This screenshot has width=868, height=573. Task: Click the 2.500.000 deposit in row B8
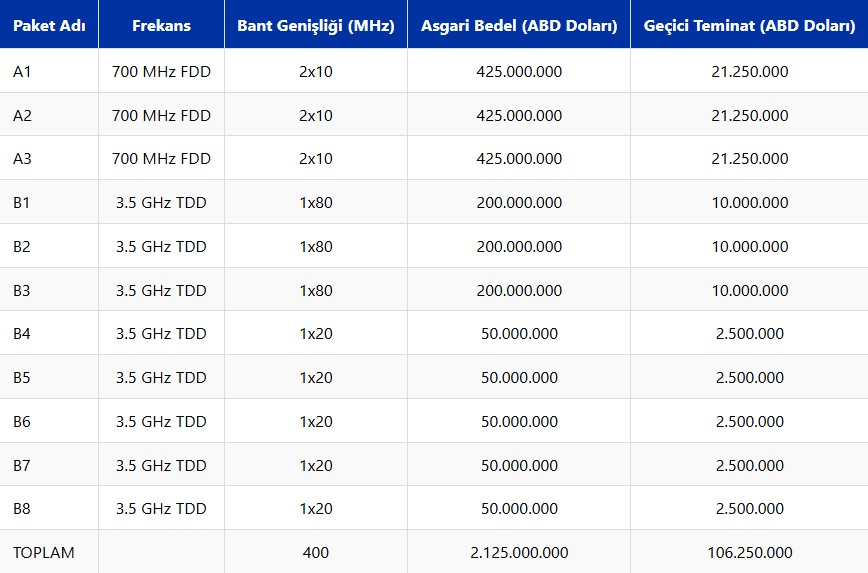[x=749, y=509]
